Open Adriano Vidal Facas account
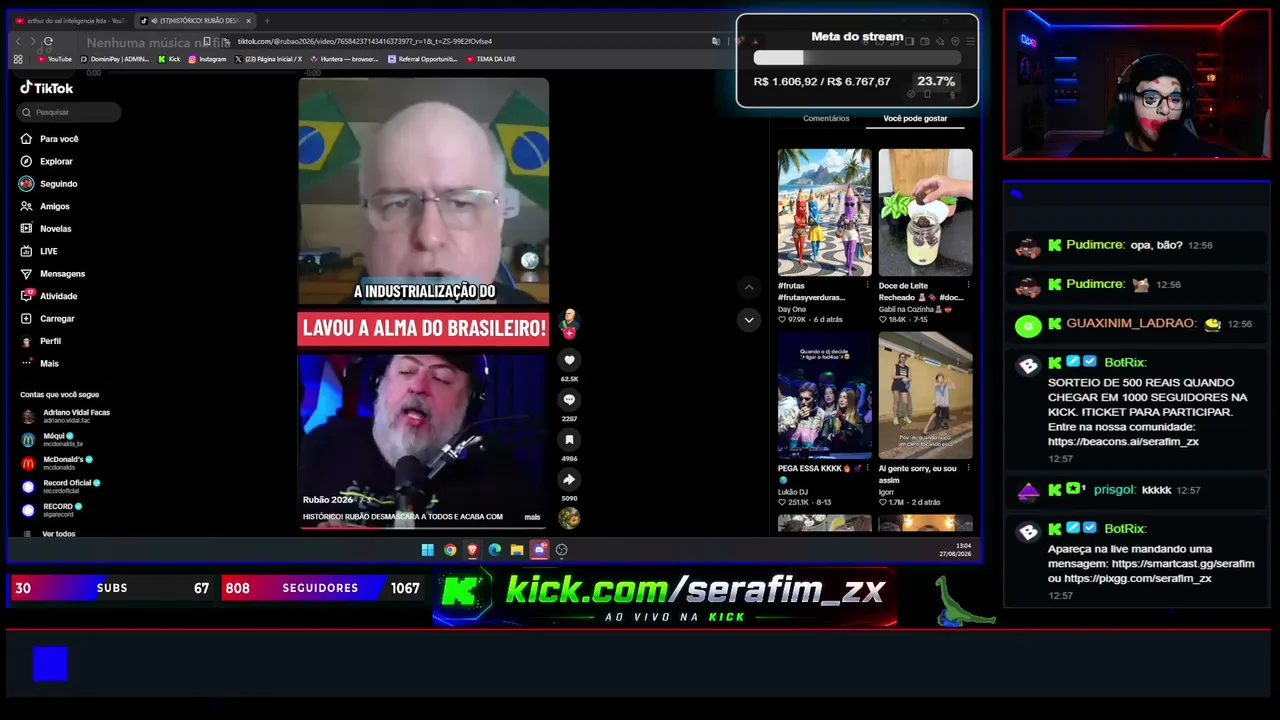Image resolution: width=1280 pixels, height=720 pixels. pyautogui.click(x=65, y=416)
